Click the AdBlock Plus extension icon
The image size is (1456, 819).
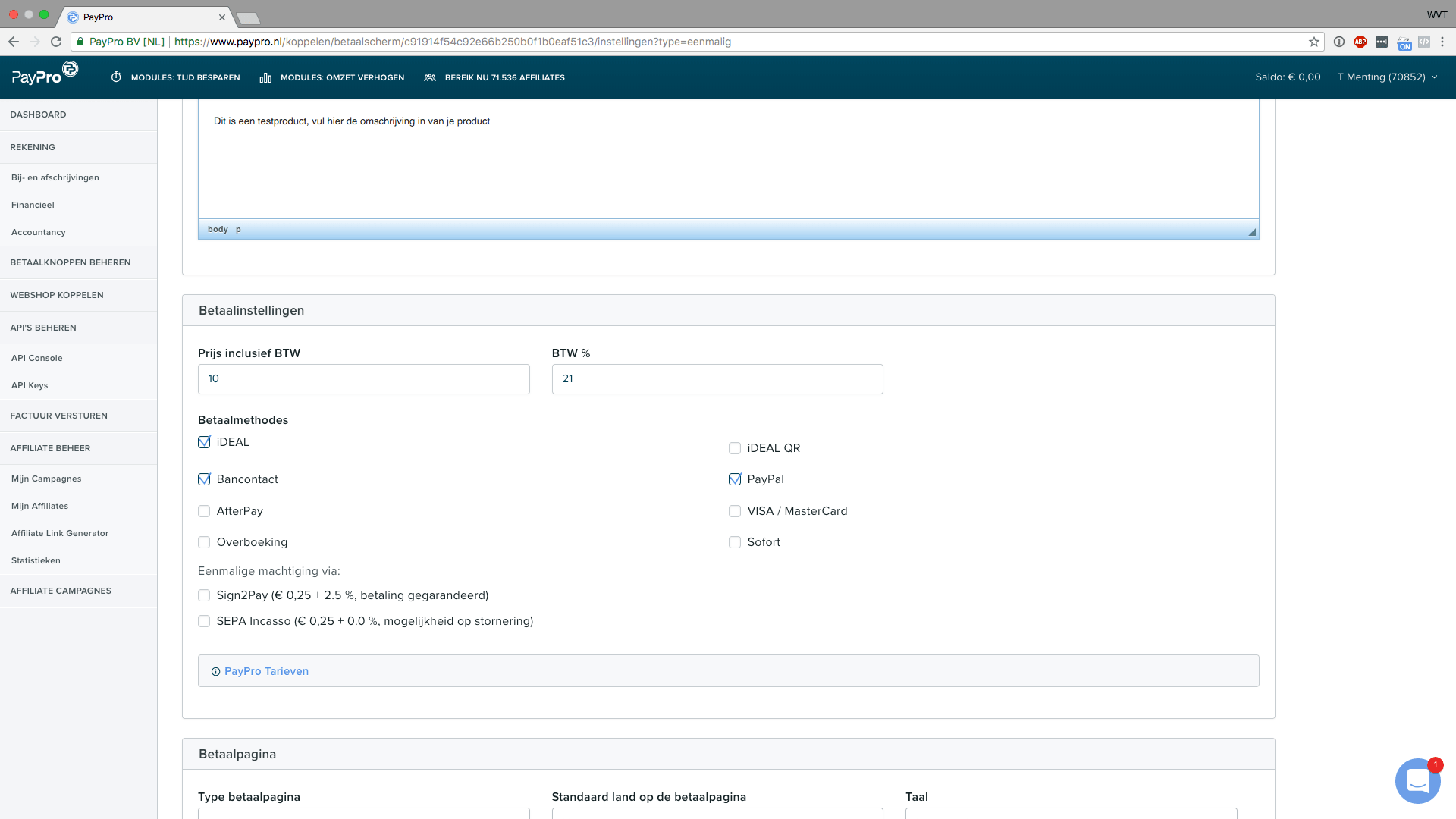point(1360,42)
